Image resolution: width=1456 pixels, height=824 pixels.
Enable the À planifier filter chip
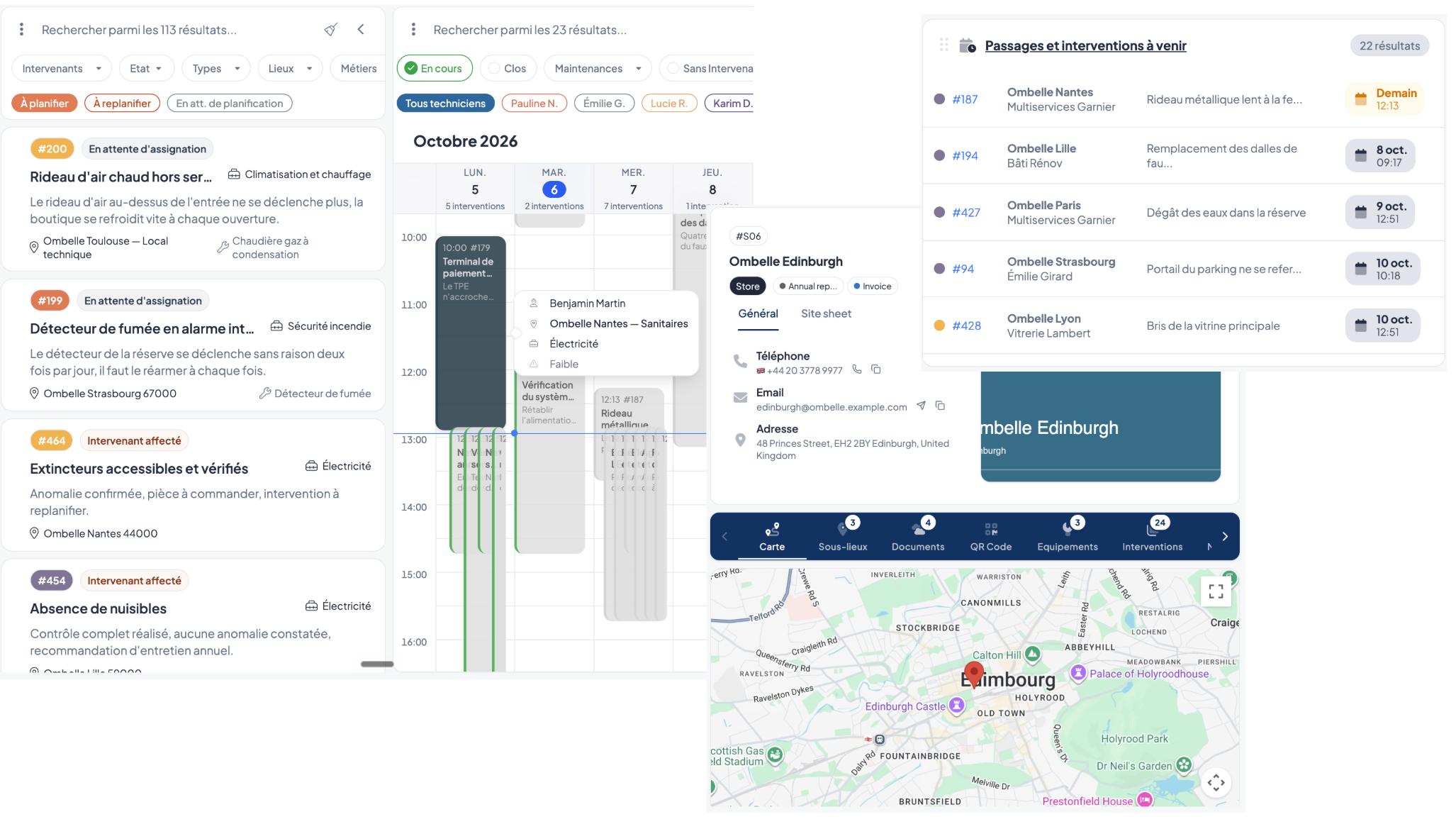click(x=44, y=104)
